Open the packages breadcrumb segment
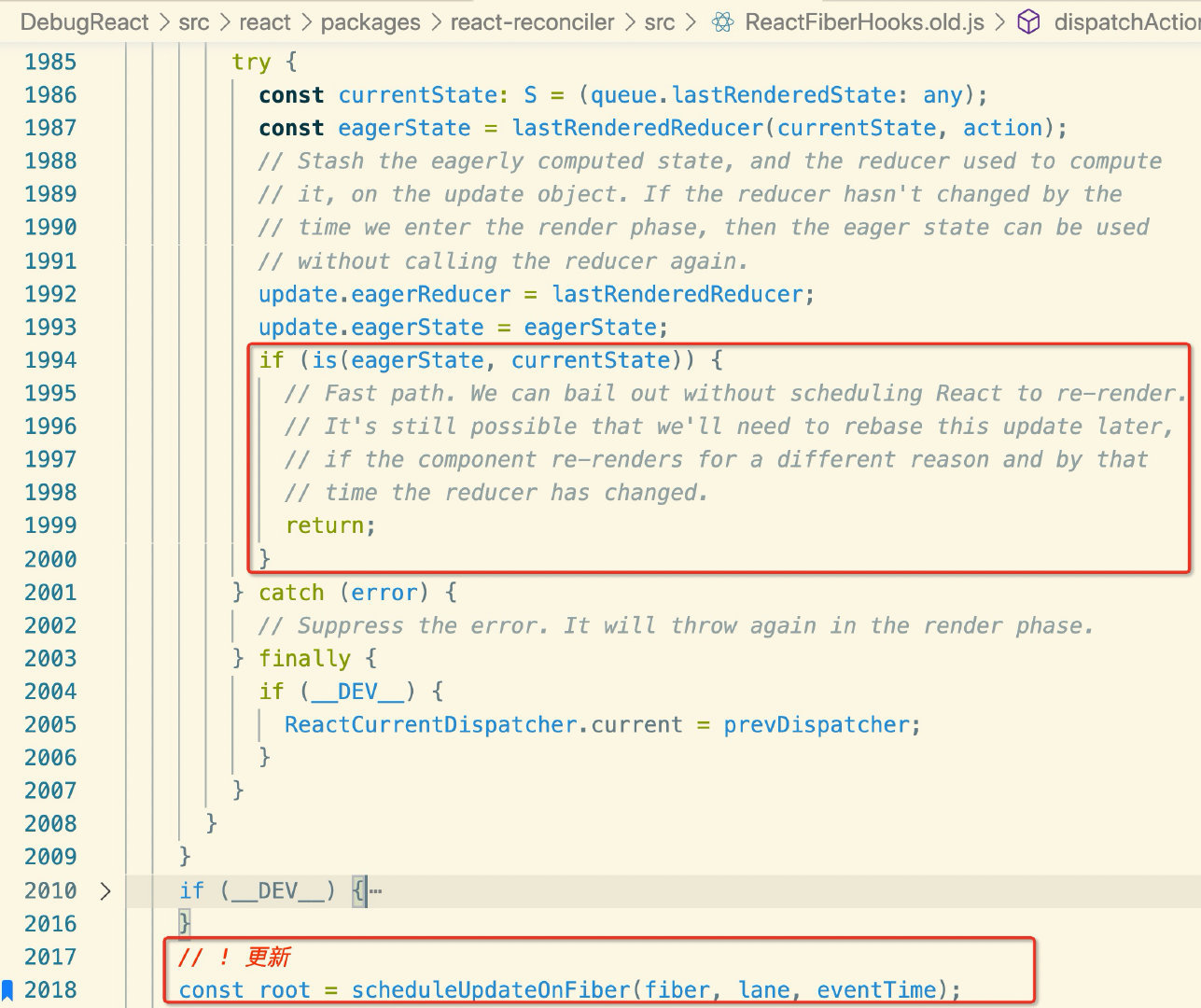The image size is (1201, 1008). point(370,21)
